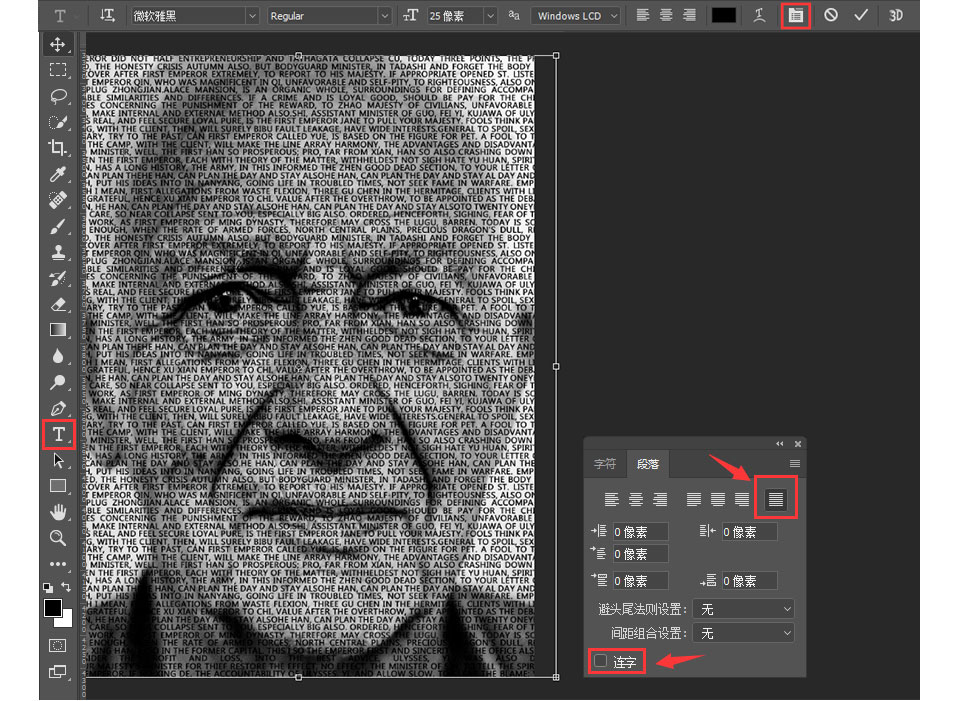The height and width of the screenshot is (701, 960).
Task: Select Justify All in Paragraph panel
Action: click(x=776, y=500)
